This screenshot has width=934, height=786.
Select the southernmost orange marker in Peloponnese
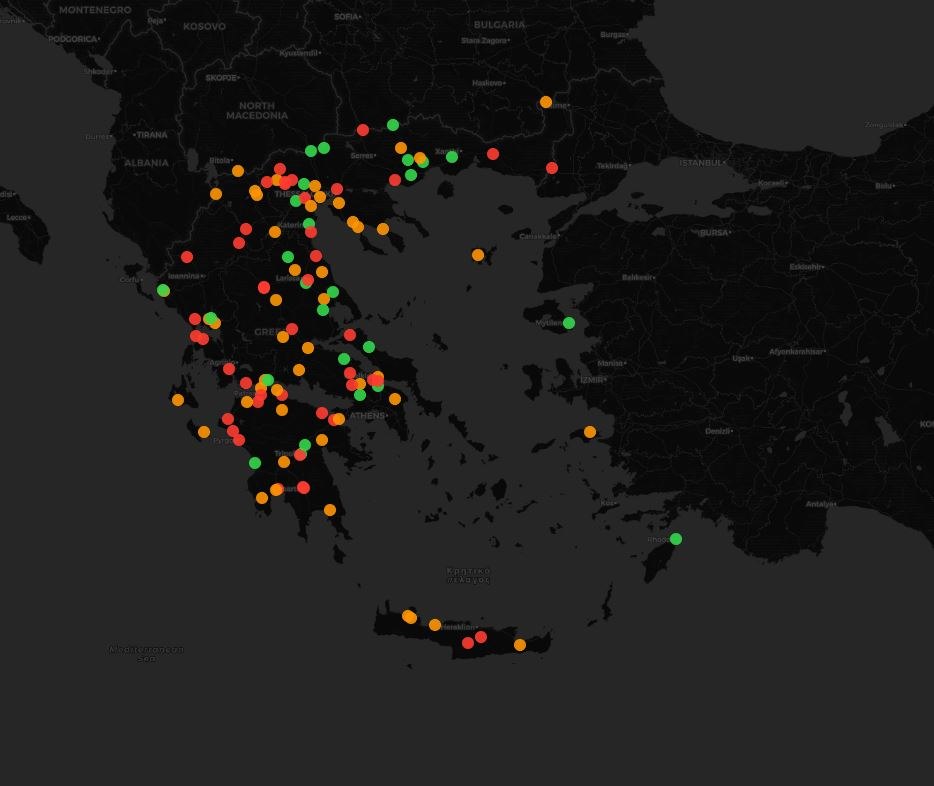(330, 510)
